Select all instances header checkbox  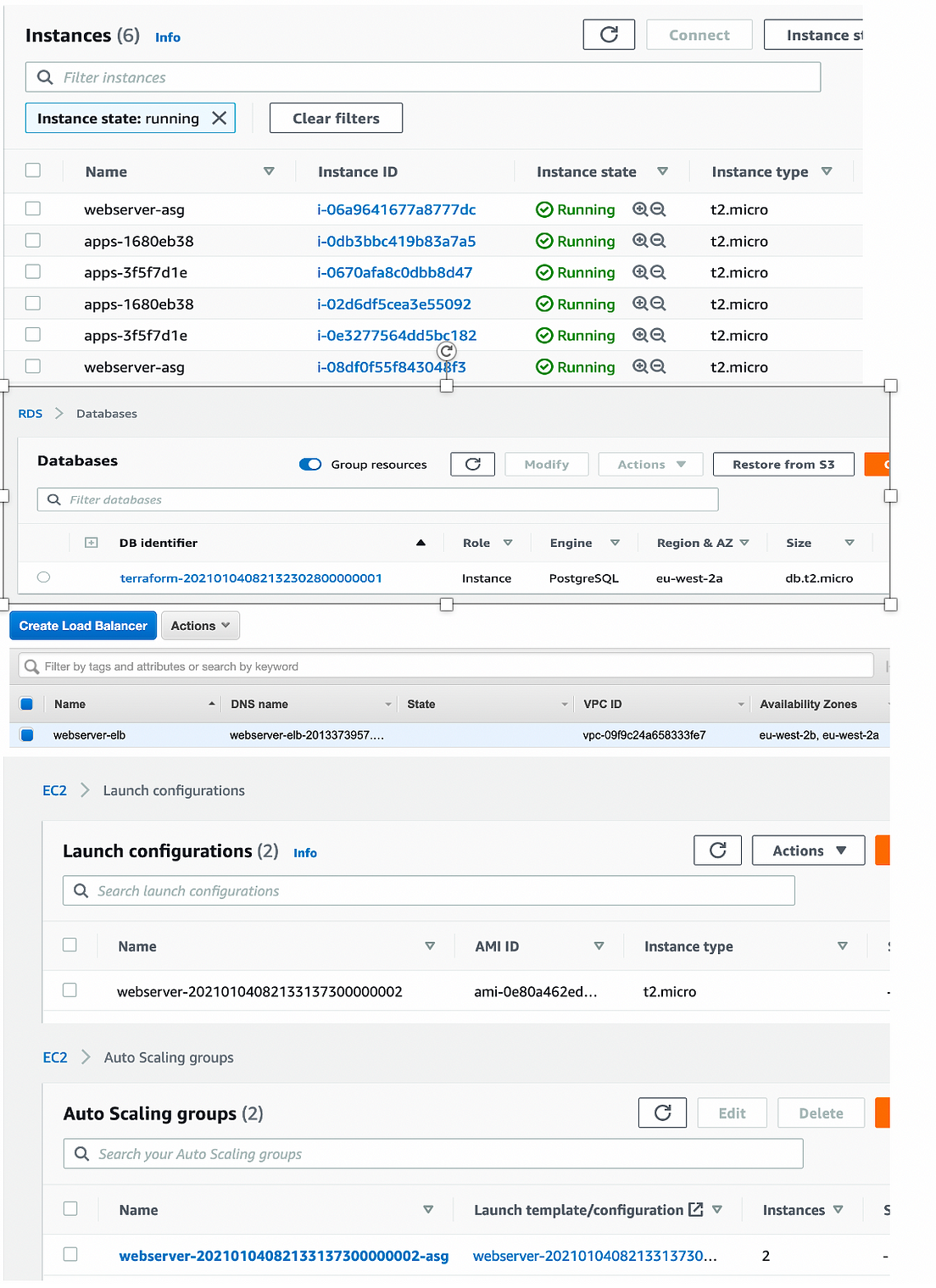click(33, 170)
